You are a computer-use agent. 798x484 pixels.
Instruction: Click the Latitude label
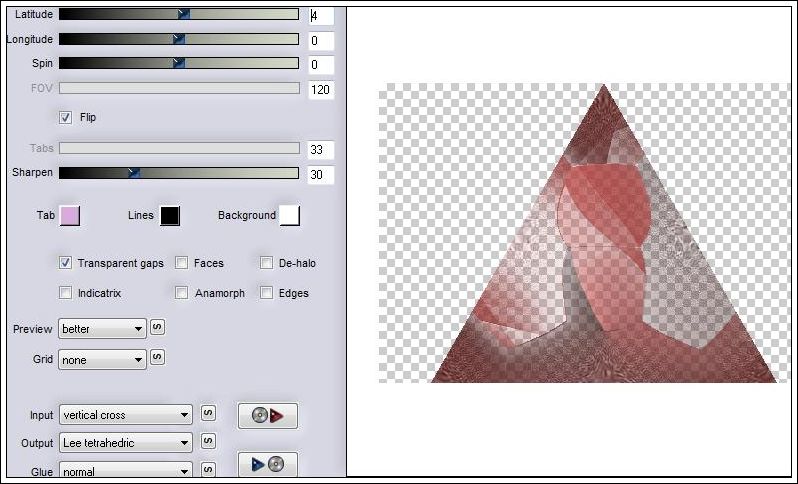(x=34, y=14)
